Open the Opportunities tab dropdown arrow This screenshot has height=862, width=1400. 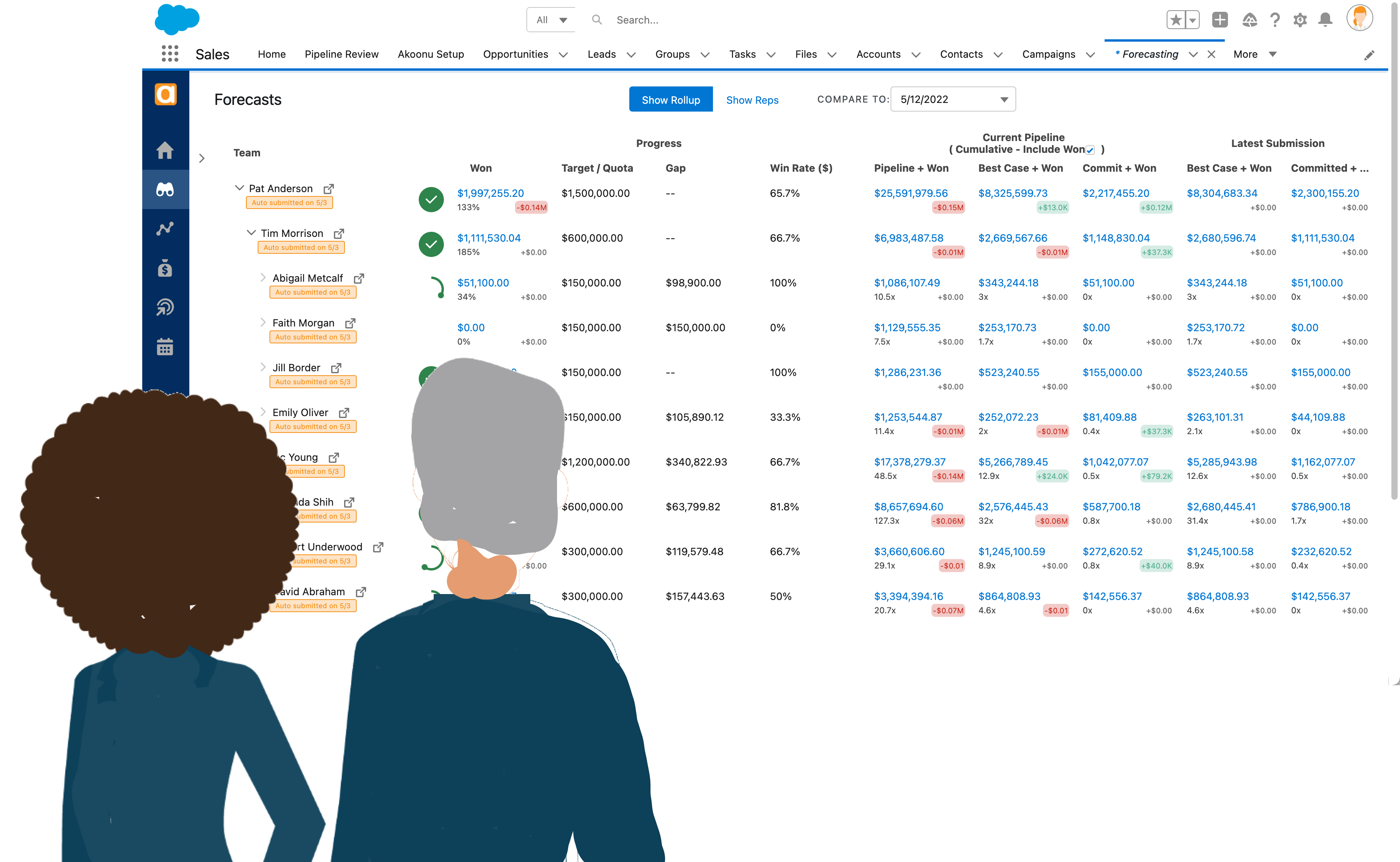click(x=563, y=55)
